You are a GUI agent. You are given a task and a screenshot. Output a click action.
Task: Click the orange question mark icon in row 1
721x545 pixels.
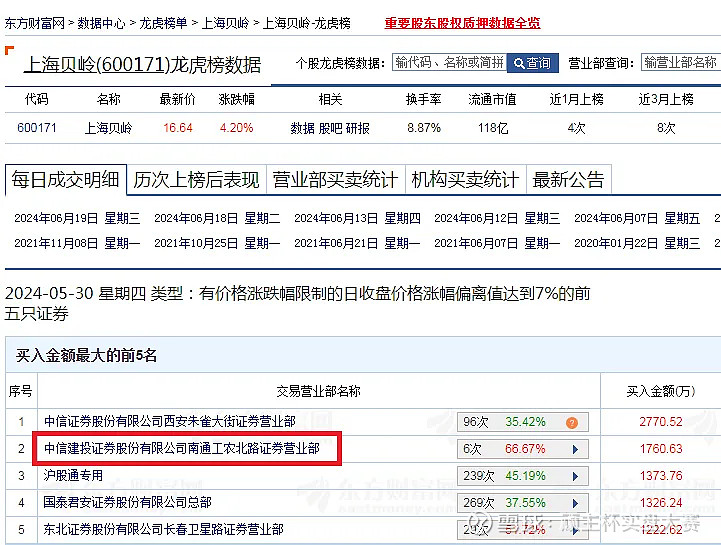click(572, 423)
